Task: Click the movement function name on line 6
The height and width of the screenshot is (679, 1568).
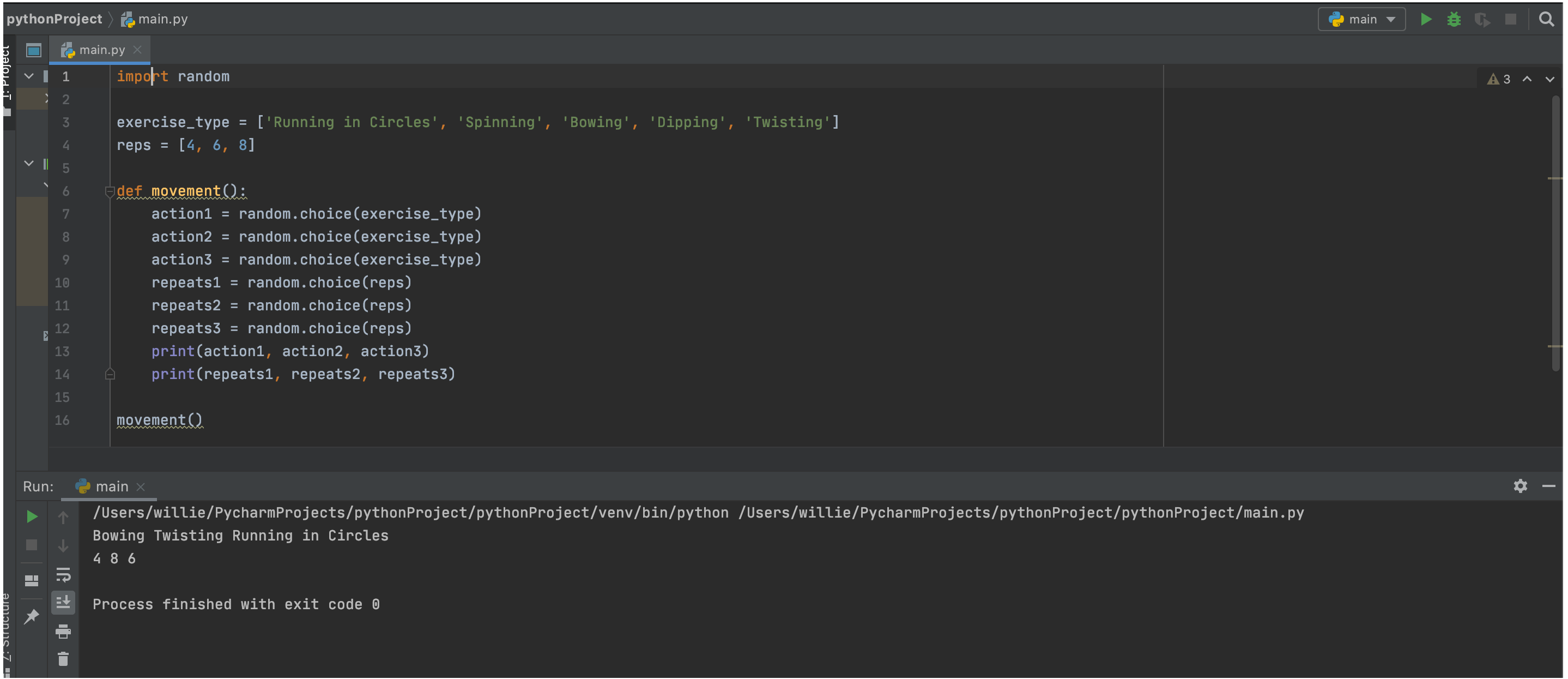Action: 186,191
